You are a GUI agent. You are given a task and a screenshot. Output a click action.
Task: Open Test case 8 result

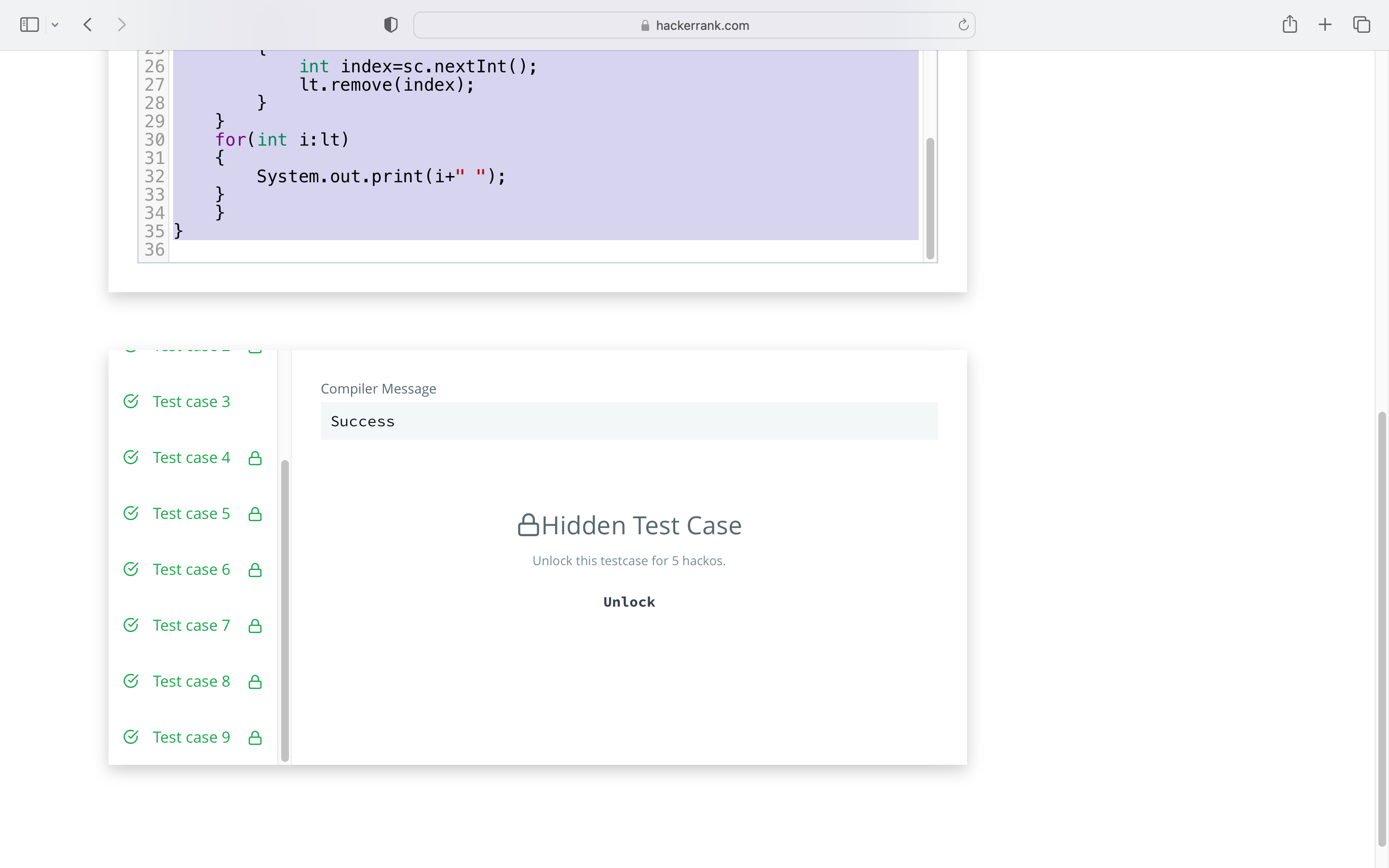191,681
